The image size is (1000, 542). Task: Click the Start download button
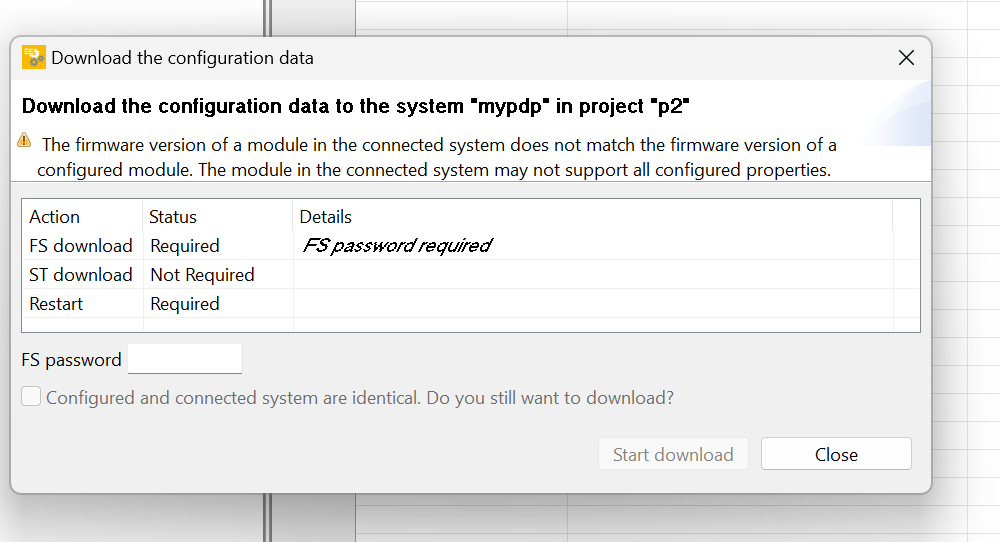(673, 454)
